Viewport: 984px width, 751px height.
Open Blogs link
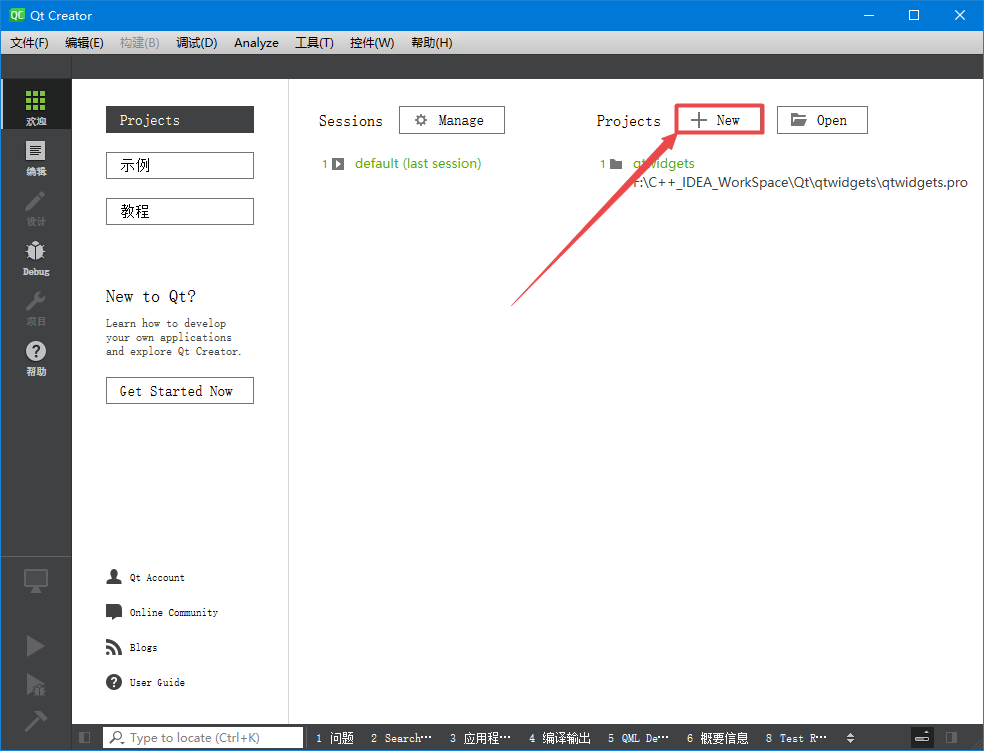pos(143,647)
